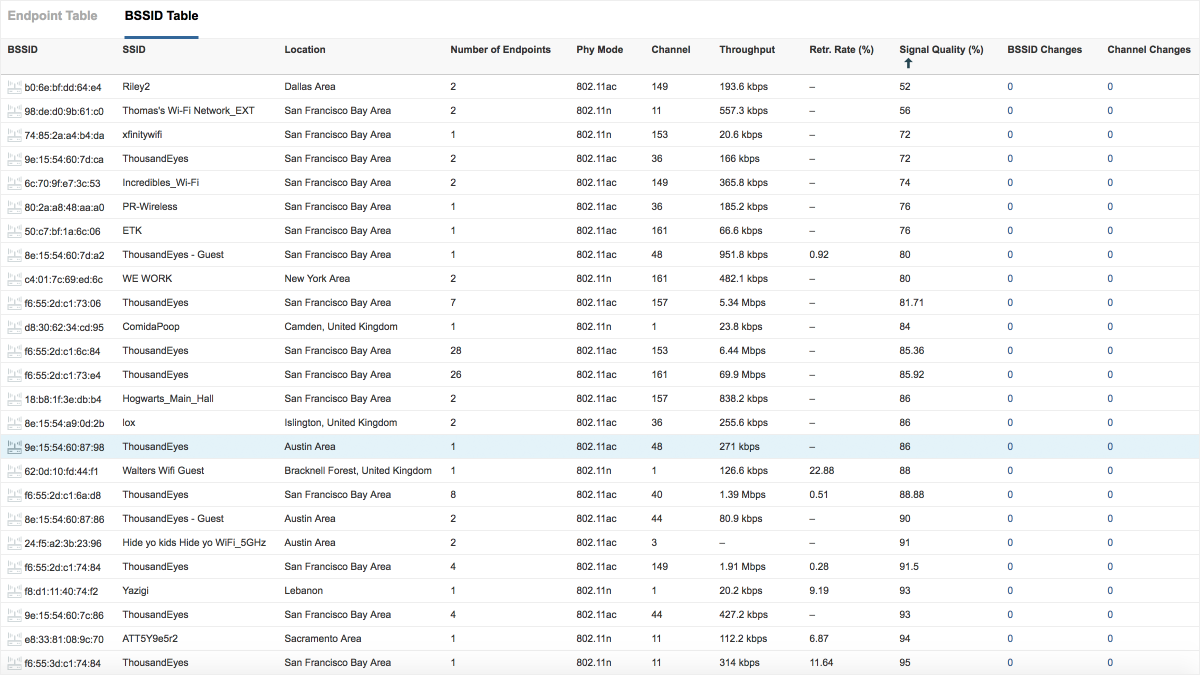The width and height of the screenshot is (1200, 675).
Task: Click the icon next to BSSID c4:01:7c:69:ed:6c
Action: click(14, 279)
